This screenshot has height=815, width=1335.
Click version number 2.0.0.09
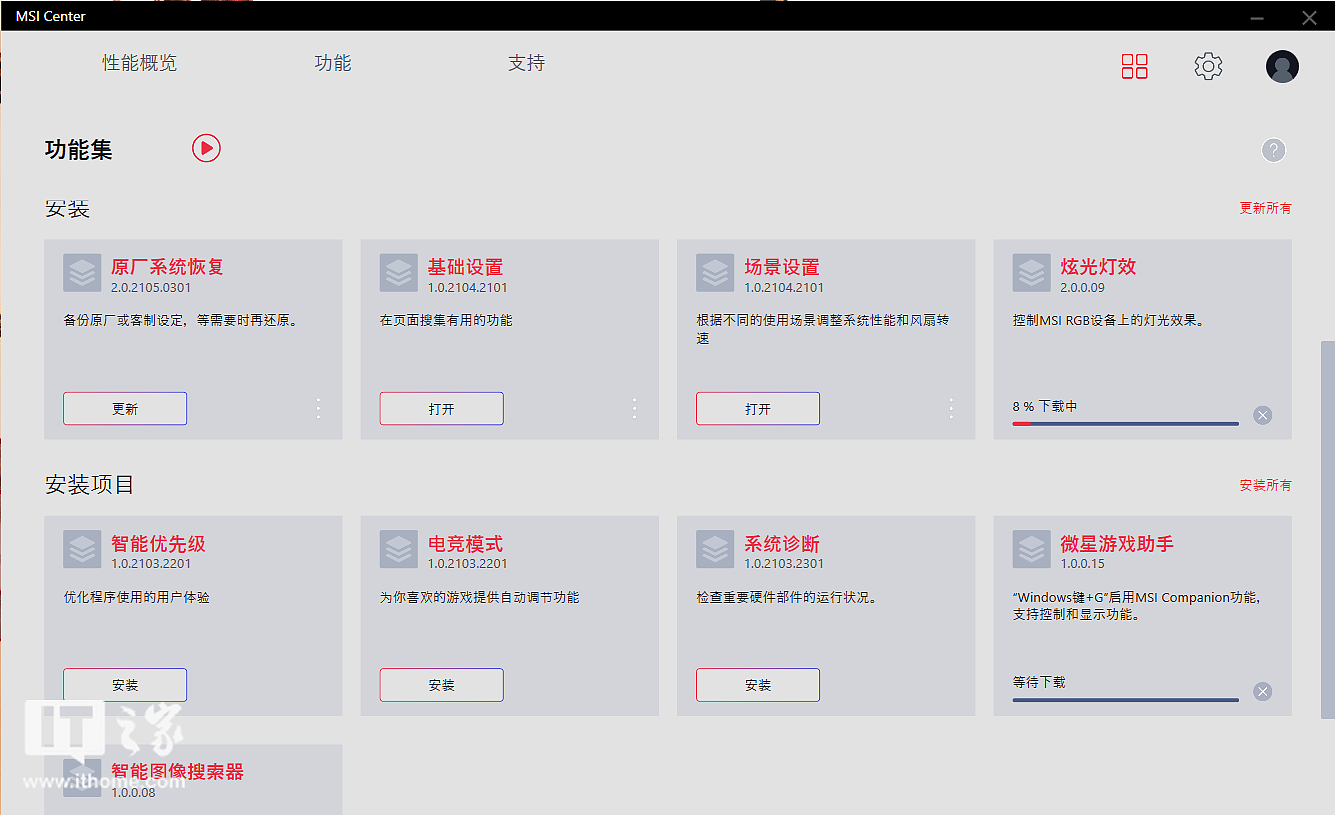(1083, 288)
